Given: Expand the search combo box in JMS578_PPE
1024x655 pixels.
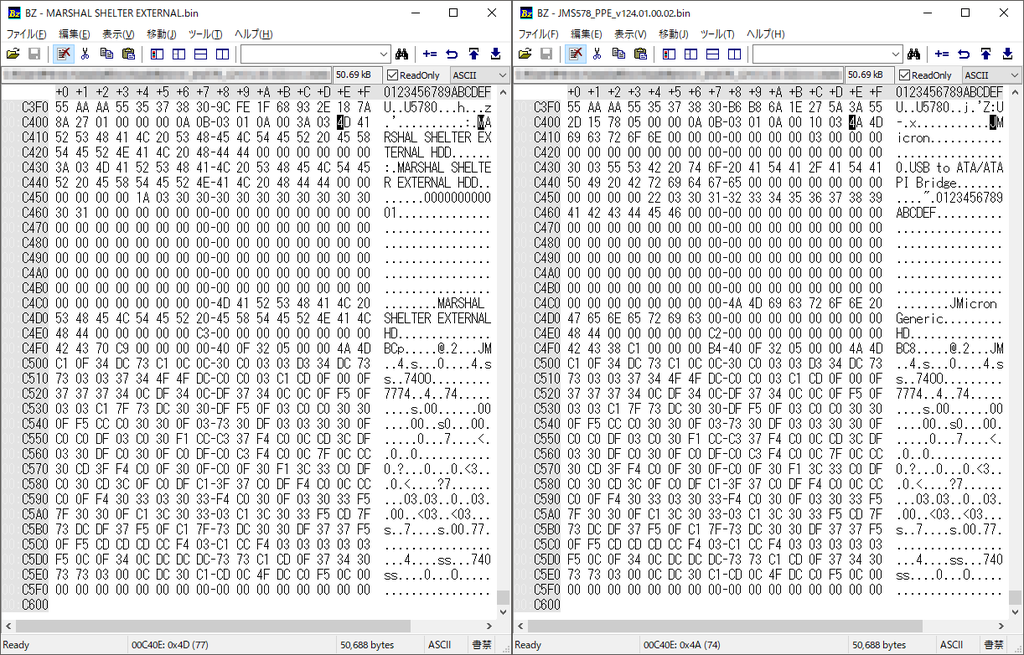Looking at the screenshot, I should [x=895, y=54].
